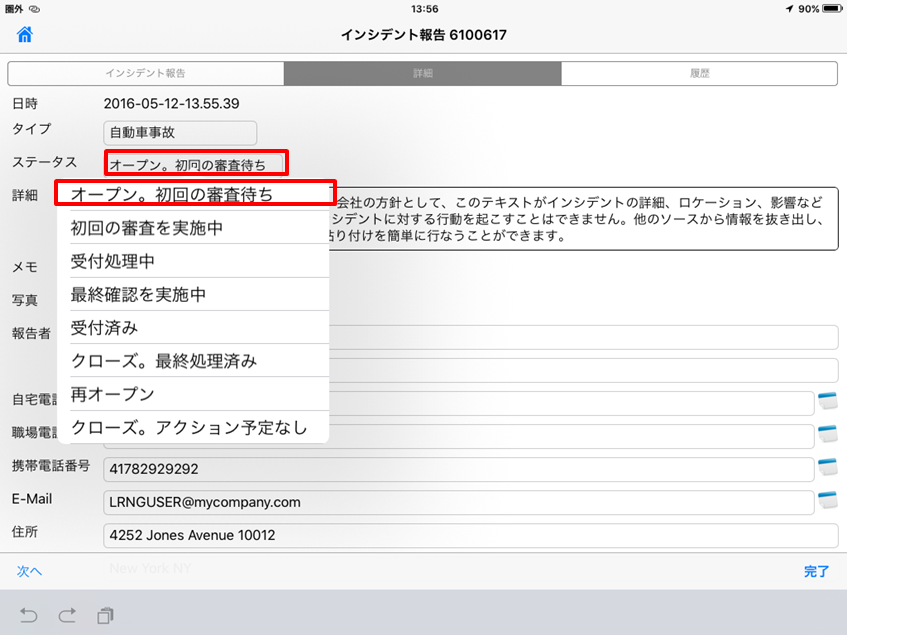
Task: Tap the card icon beside the 自宅電話 field
Action: click(826, 402)
